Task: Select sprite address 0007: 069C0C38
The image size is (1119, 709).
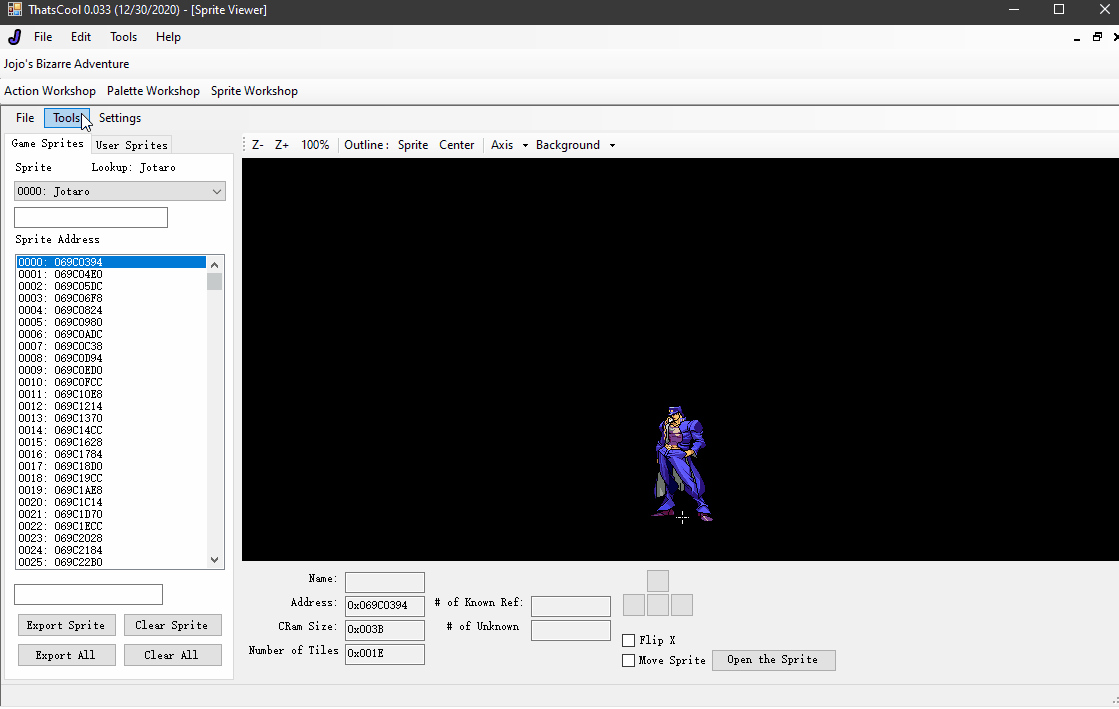Action: point(111,346)
